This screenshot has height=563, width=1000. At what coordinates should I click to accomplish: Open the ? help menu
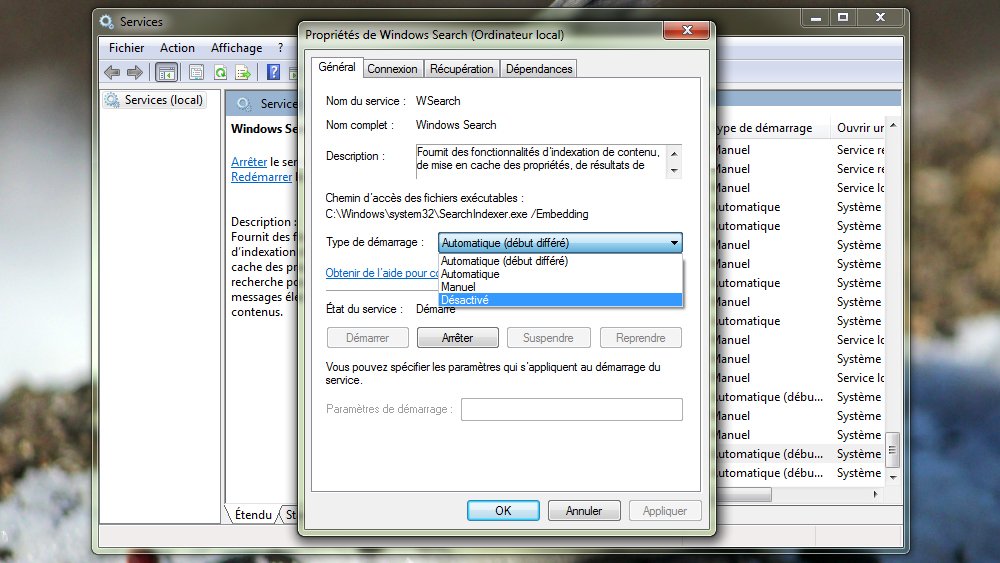pyautogui.click(x=281, y=48)
